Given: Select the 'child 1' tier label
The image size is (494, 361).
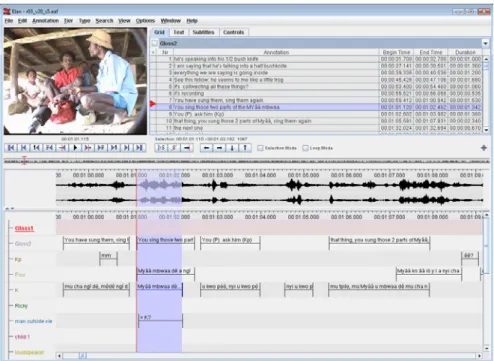Looking at the screenshot, I should click(22, 337).
